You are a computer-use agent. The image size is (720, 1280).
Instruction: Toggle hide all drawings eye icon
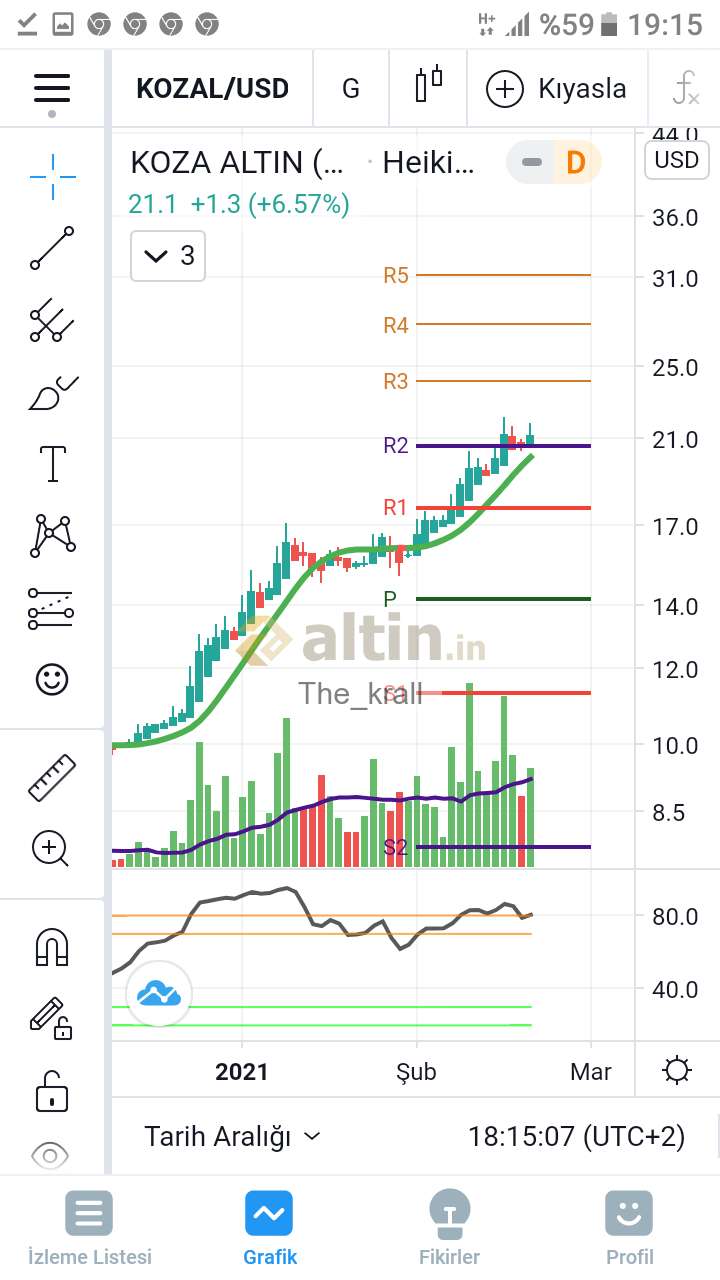(50, 1156)
